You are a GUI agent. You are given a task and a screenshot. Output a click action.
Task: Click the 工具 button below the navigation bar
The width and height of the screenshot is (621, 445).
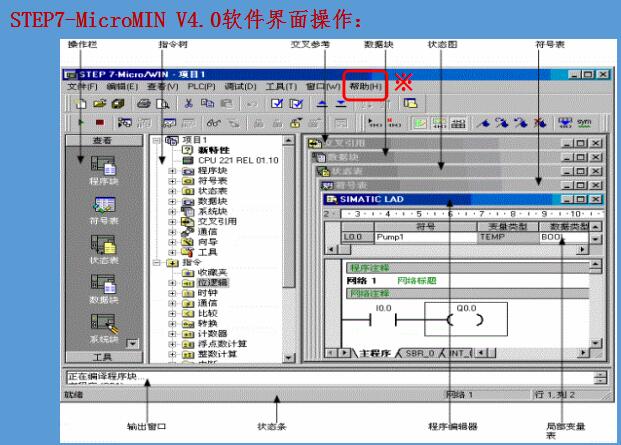click(x=104, y=357)
